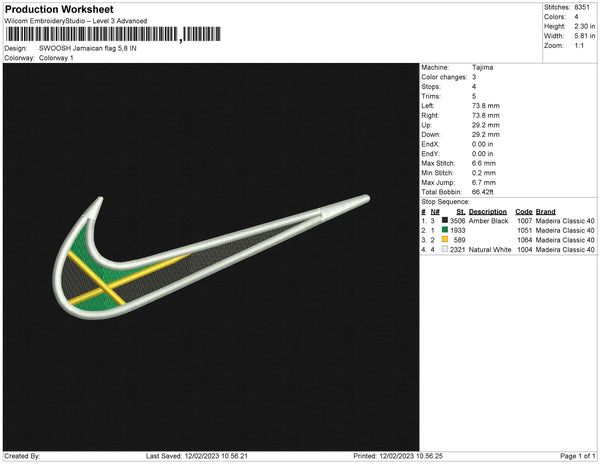
Task: Select 'Printed: 12/02/2023 10.56.25' text
Action: 398,456
